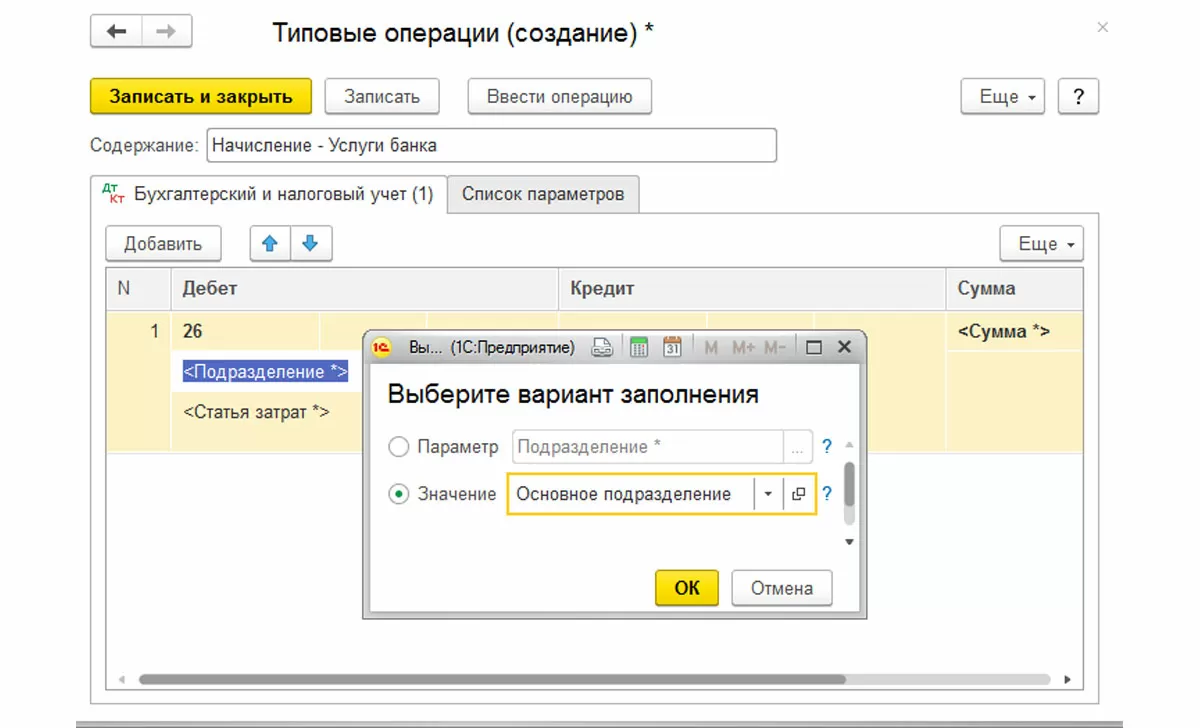Switch to Бухгалтерский и налоговый учет tab
Viewport: 1200px width, 728px height.
[x=270, y=194]
